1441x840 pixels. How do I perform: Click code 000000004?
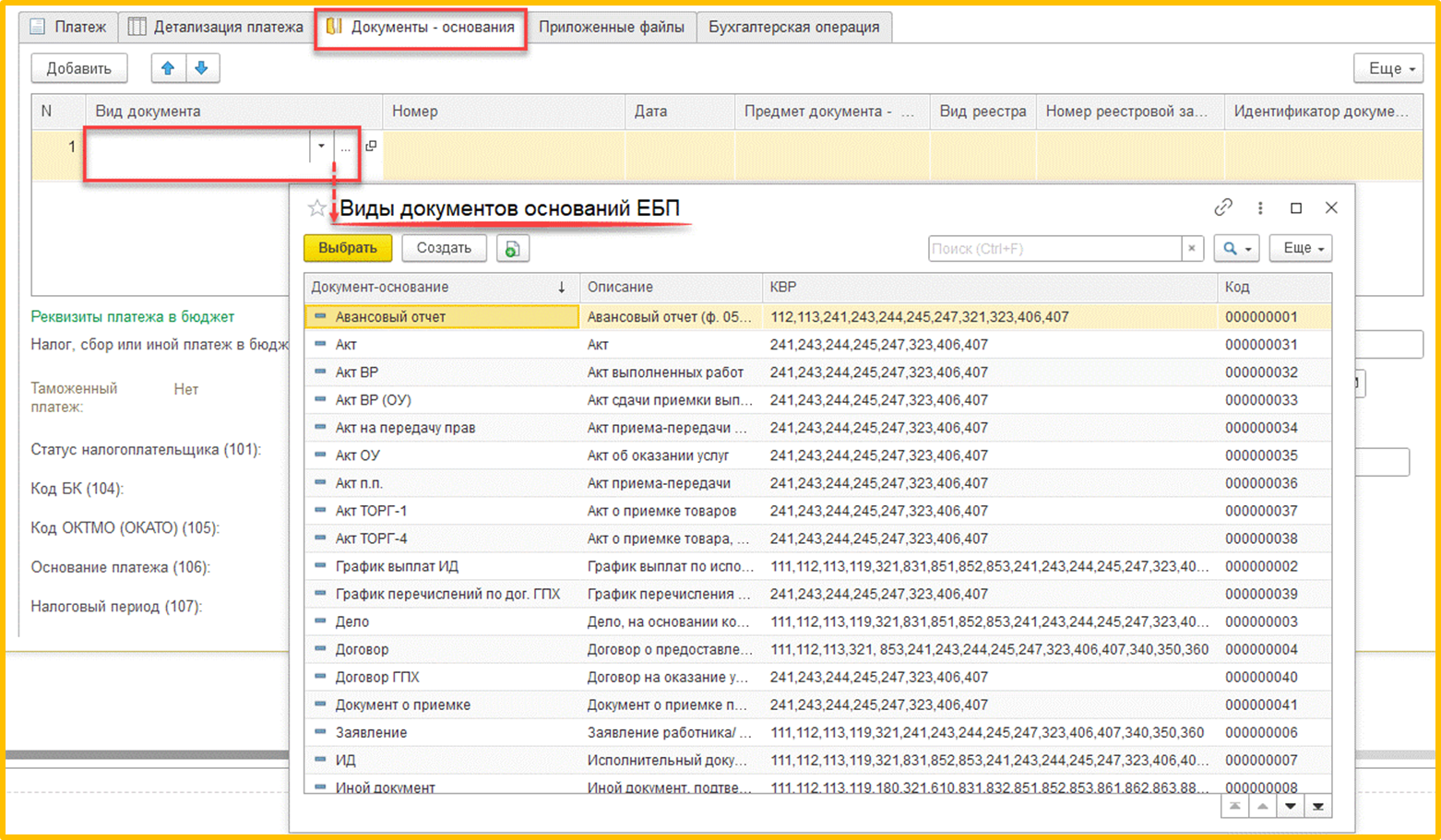[x=1261, y=649]
